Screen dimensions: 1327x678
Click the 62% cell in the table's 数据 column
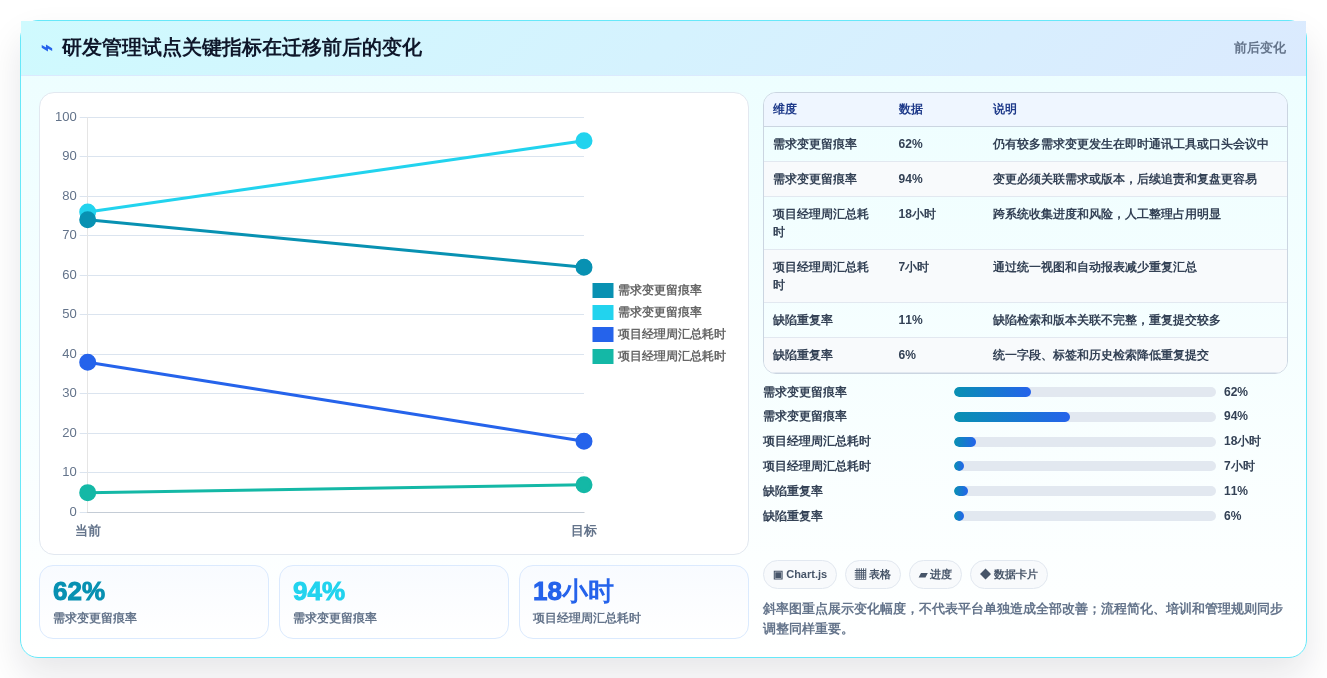pyautogui.click(x=911, y=144)
